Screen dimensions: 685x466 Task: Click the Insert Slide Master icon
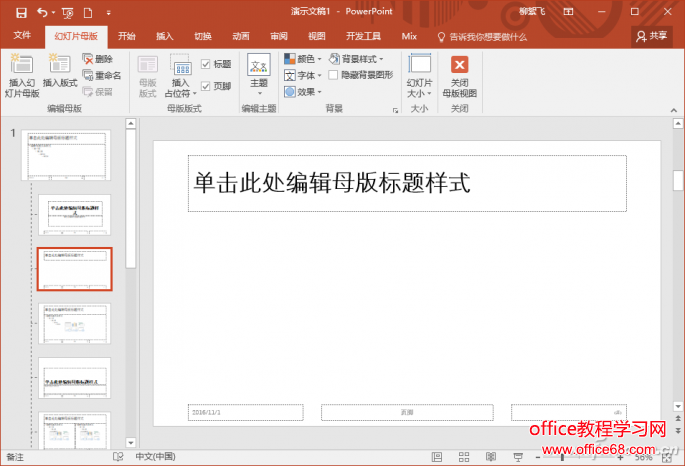[x=21, y=68]
